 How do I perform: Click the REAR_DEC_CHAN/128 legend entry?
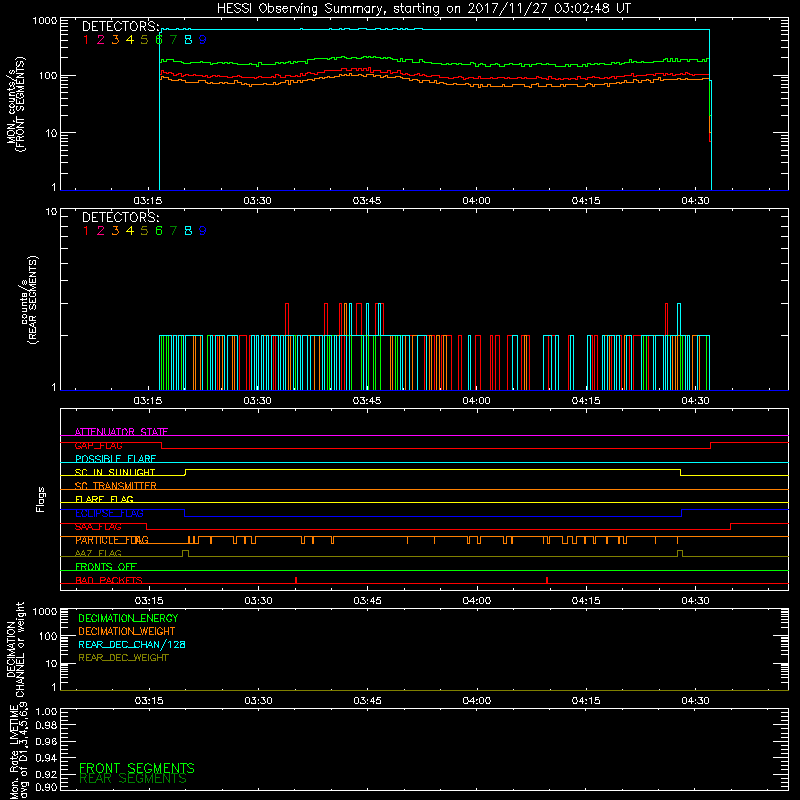tap(132, 644)
